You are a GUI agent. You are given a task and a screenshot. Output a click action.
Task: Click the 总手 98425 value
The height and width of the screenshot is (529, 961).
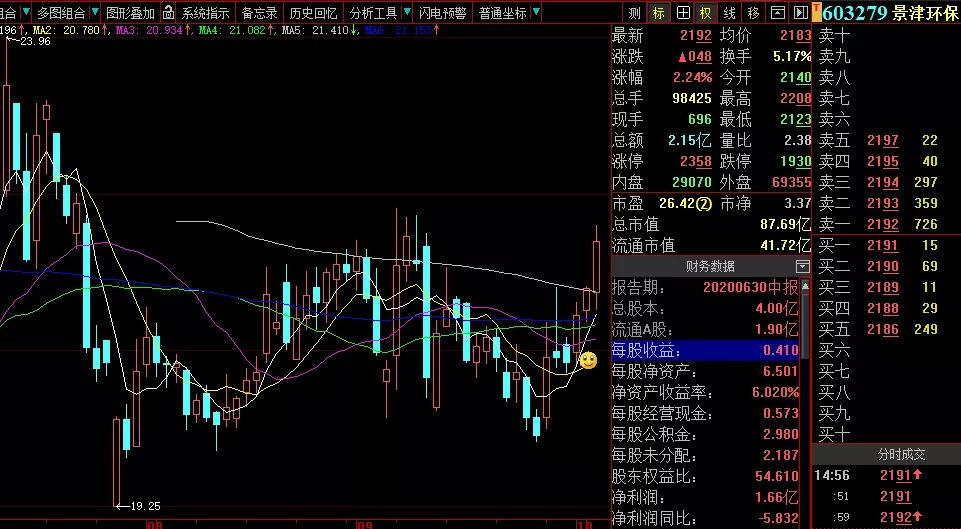(x=693, y=98)
